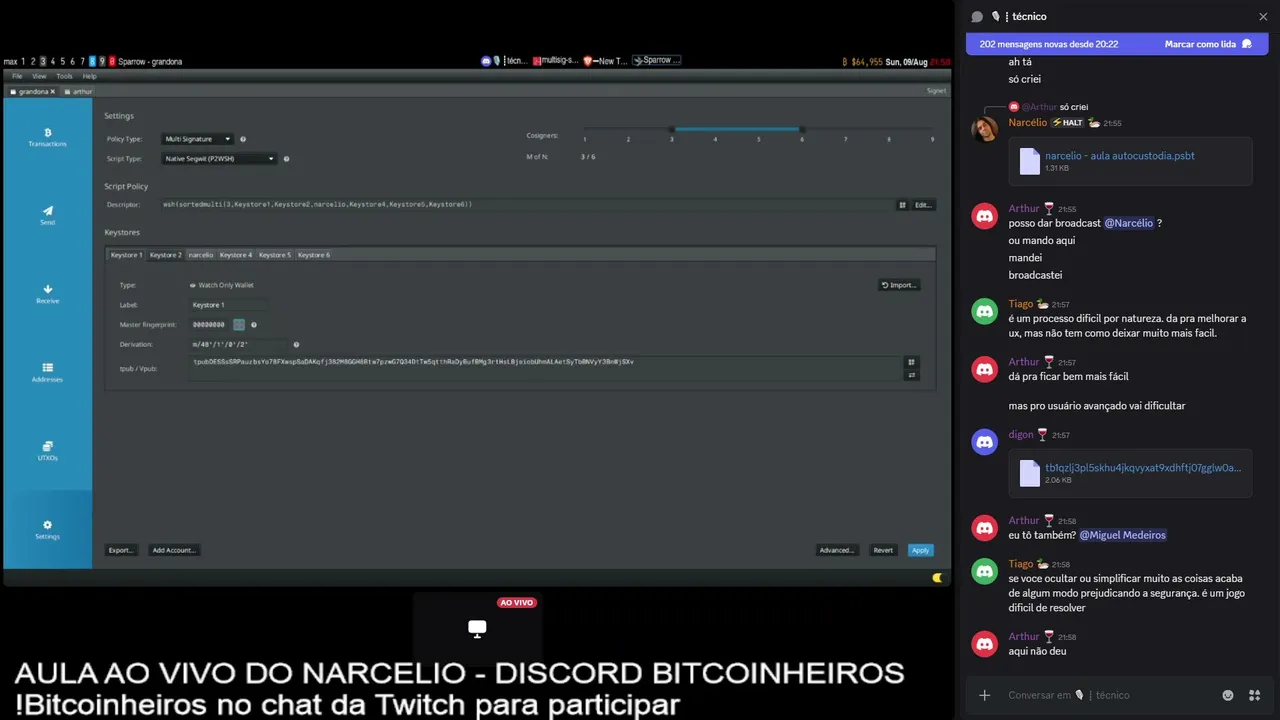
Task: Close the grandona wallet tab
Action: [x=53, y=91]
